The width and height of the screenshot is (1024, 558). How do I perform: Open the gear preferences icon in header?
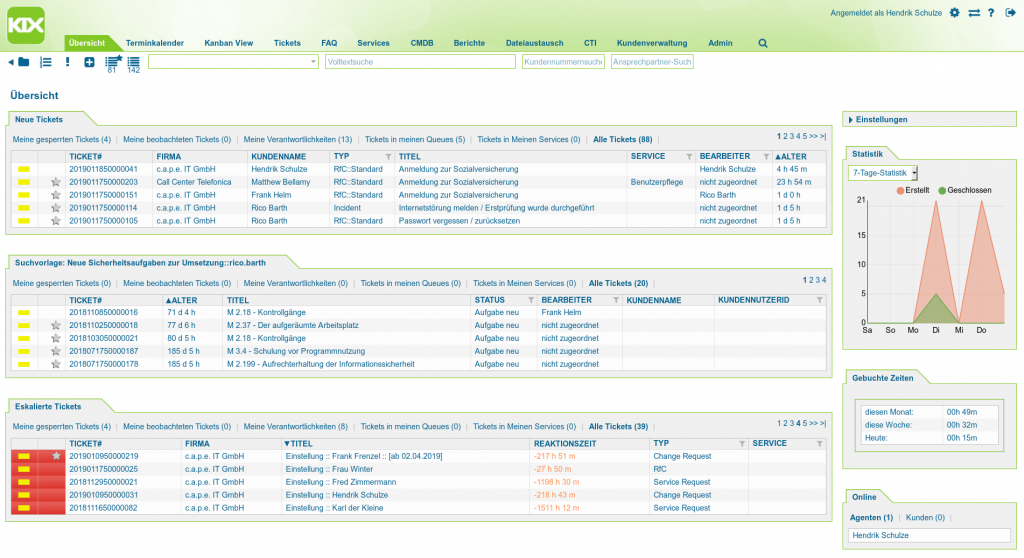pyautogui.click(x=954, y=13)
